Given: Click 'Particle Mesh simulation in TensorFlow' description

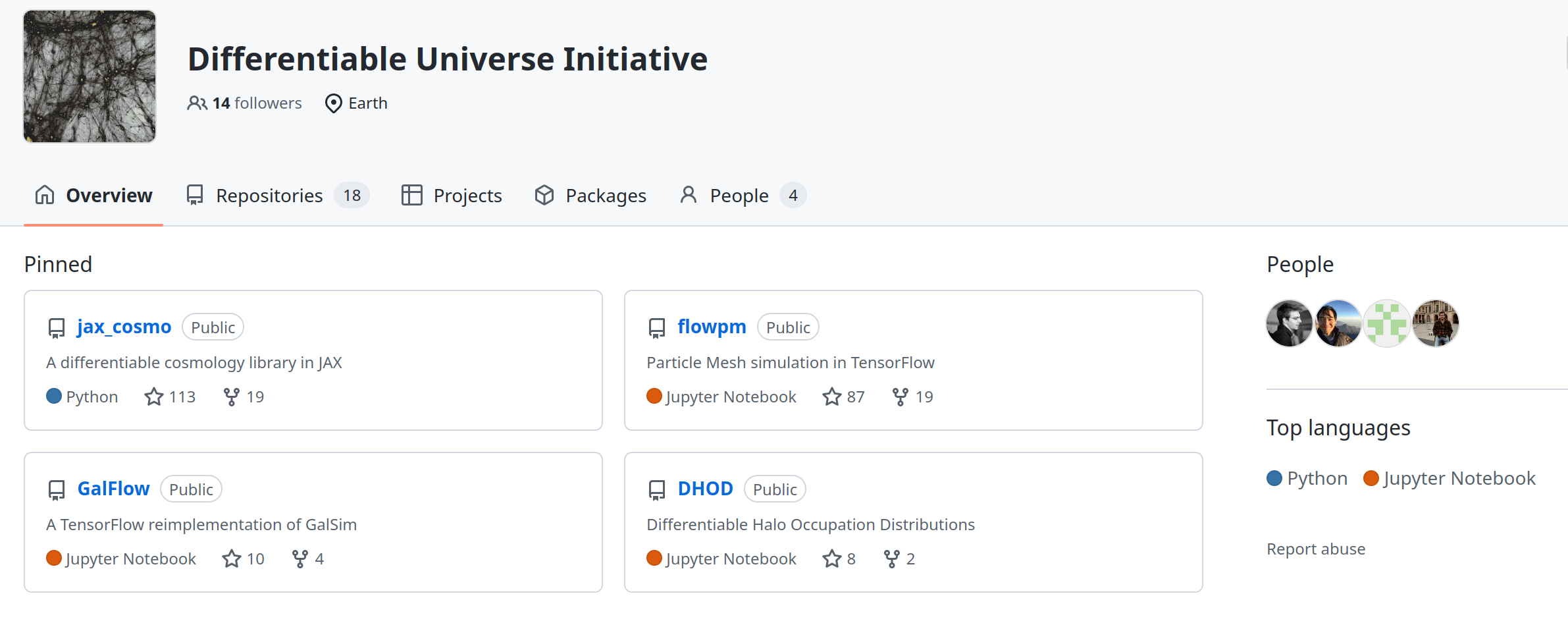Looking at the screenshot, I should (x=791, y=363).
